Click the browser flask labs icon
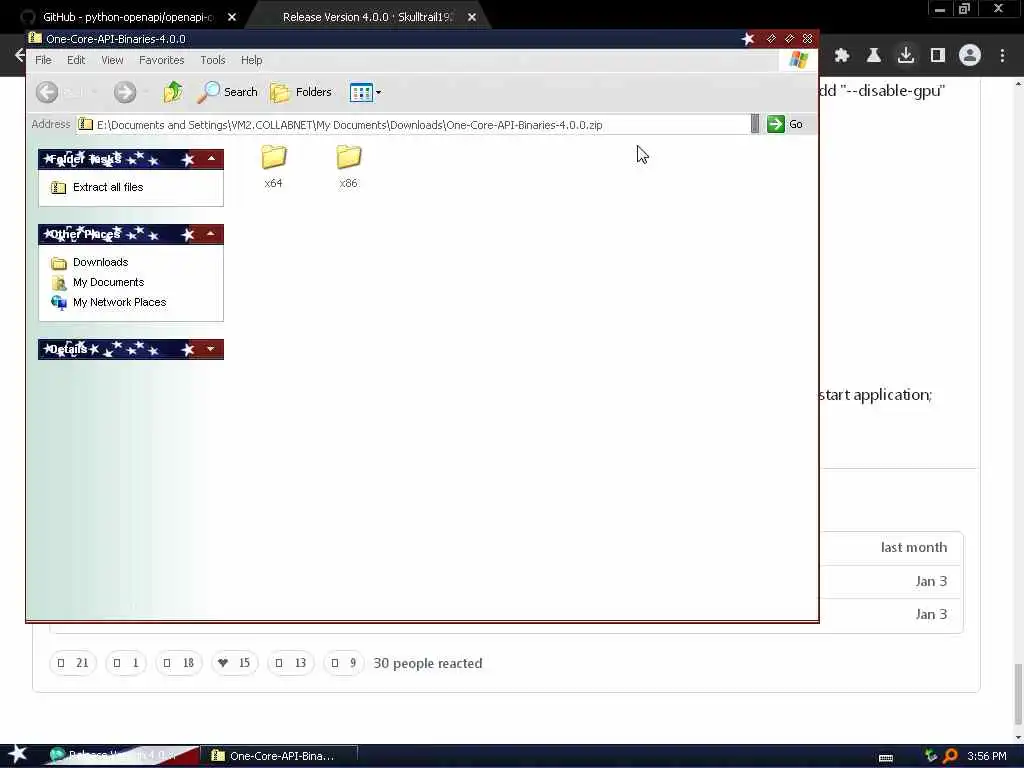 pyautogui.click(x=874, y=56)
